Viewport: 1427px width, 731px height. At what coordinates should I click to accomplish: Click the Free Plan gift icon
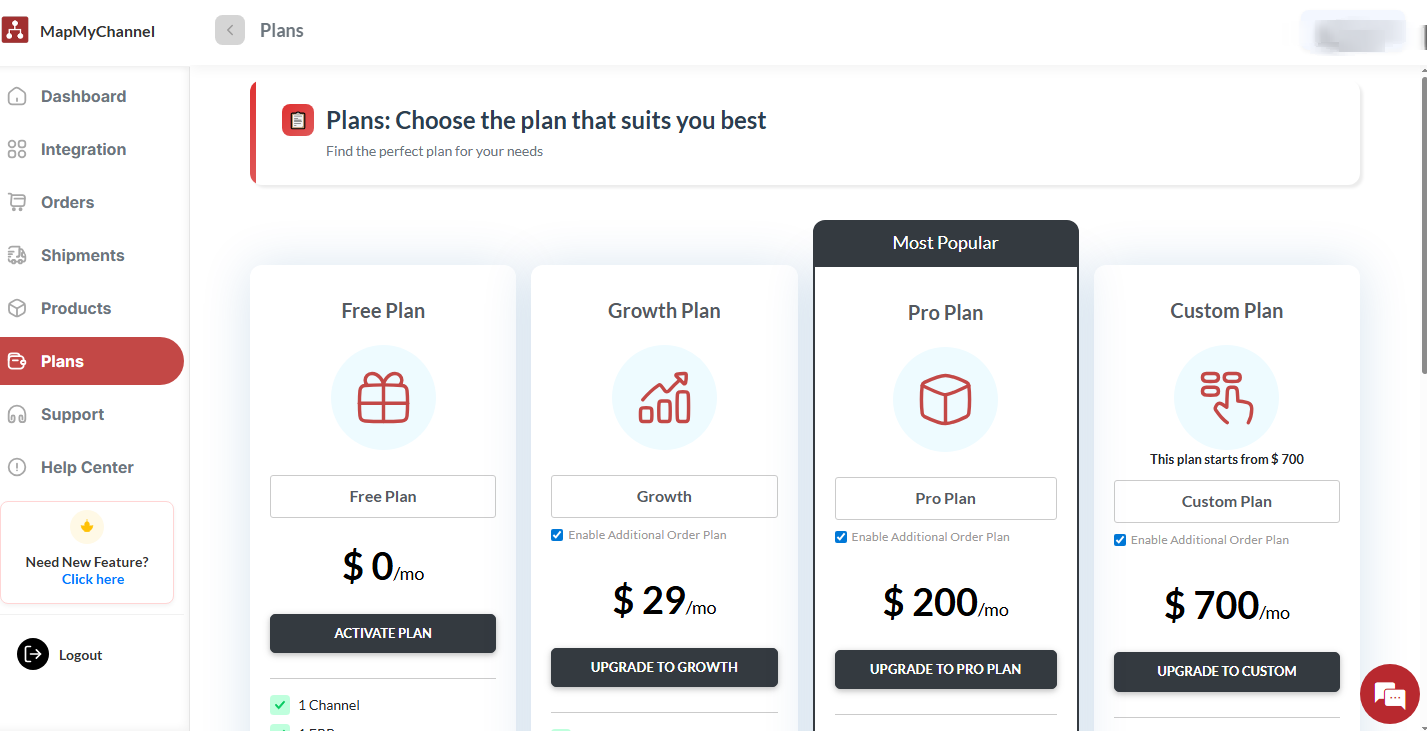tap(383, 397)
